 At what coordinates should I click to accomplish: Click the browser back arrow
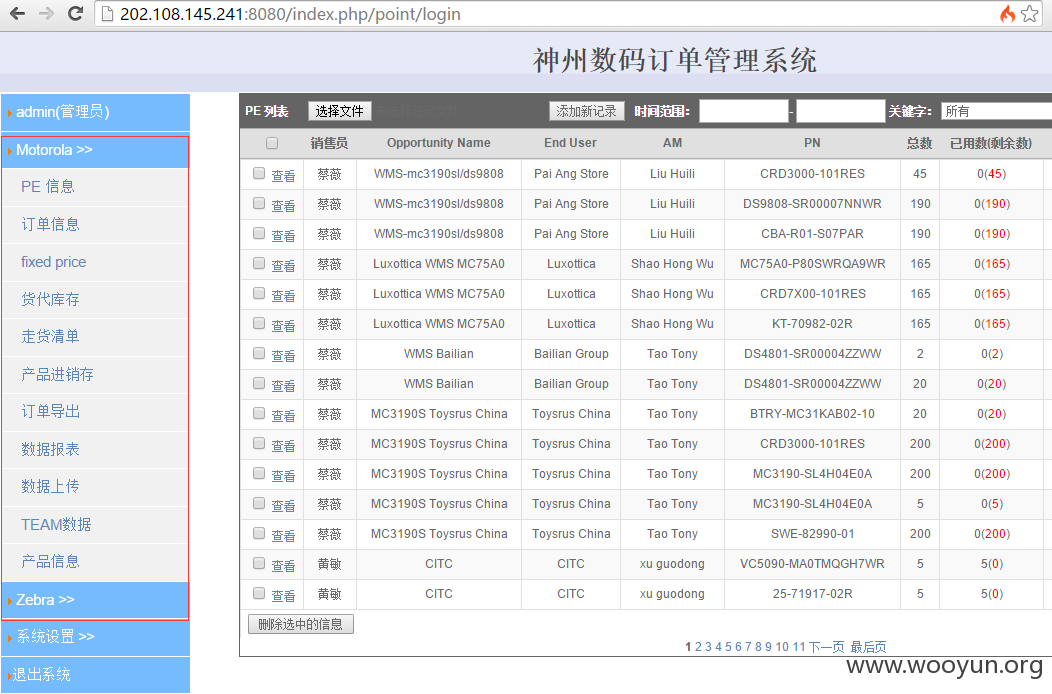click(x=17, y=13)
